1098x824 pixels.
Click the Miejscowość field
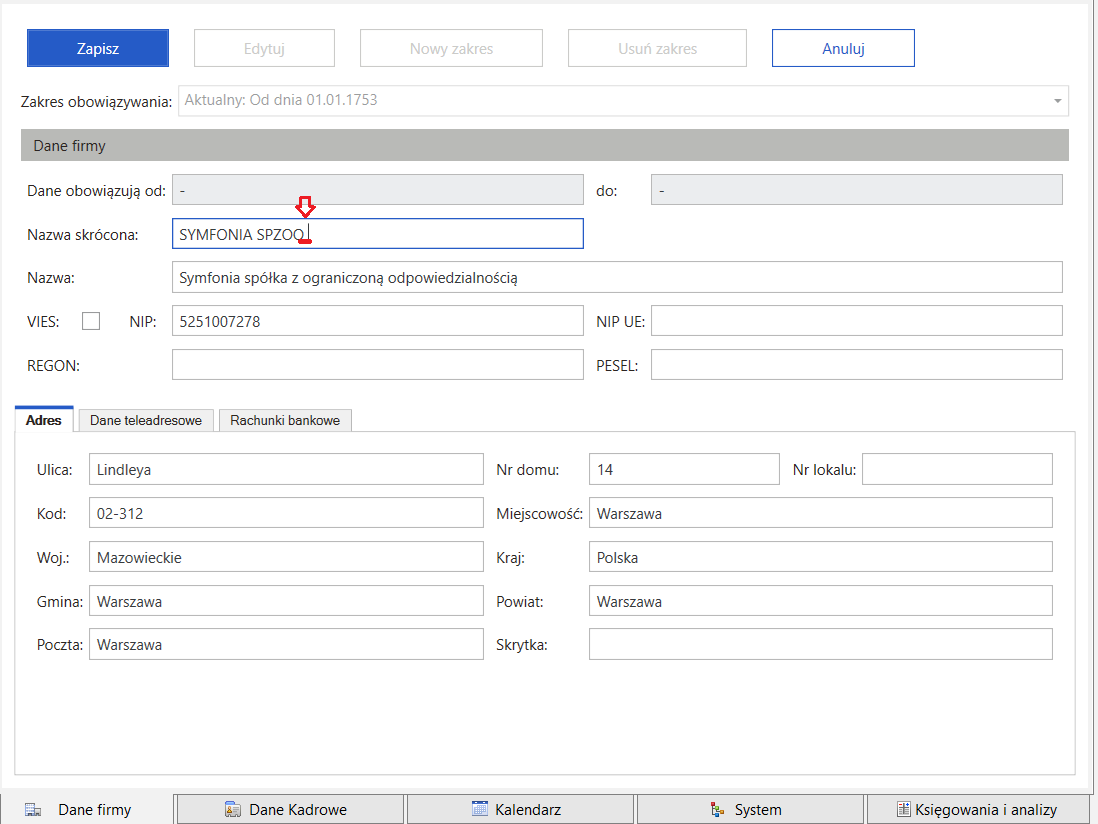click(821, 513)
